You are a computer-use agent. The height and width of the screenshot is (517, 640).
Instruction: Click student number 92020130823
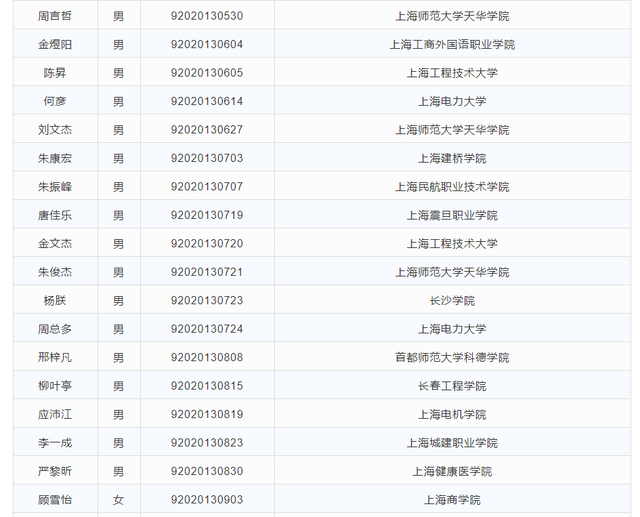[x=207, y=443]
